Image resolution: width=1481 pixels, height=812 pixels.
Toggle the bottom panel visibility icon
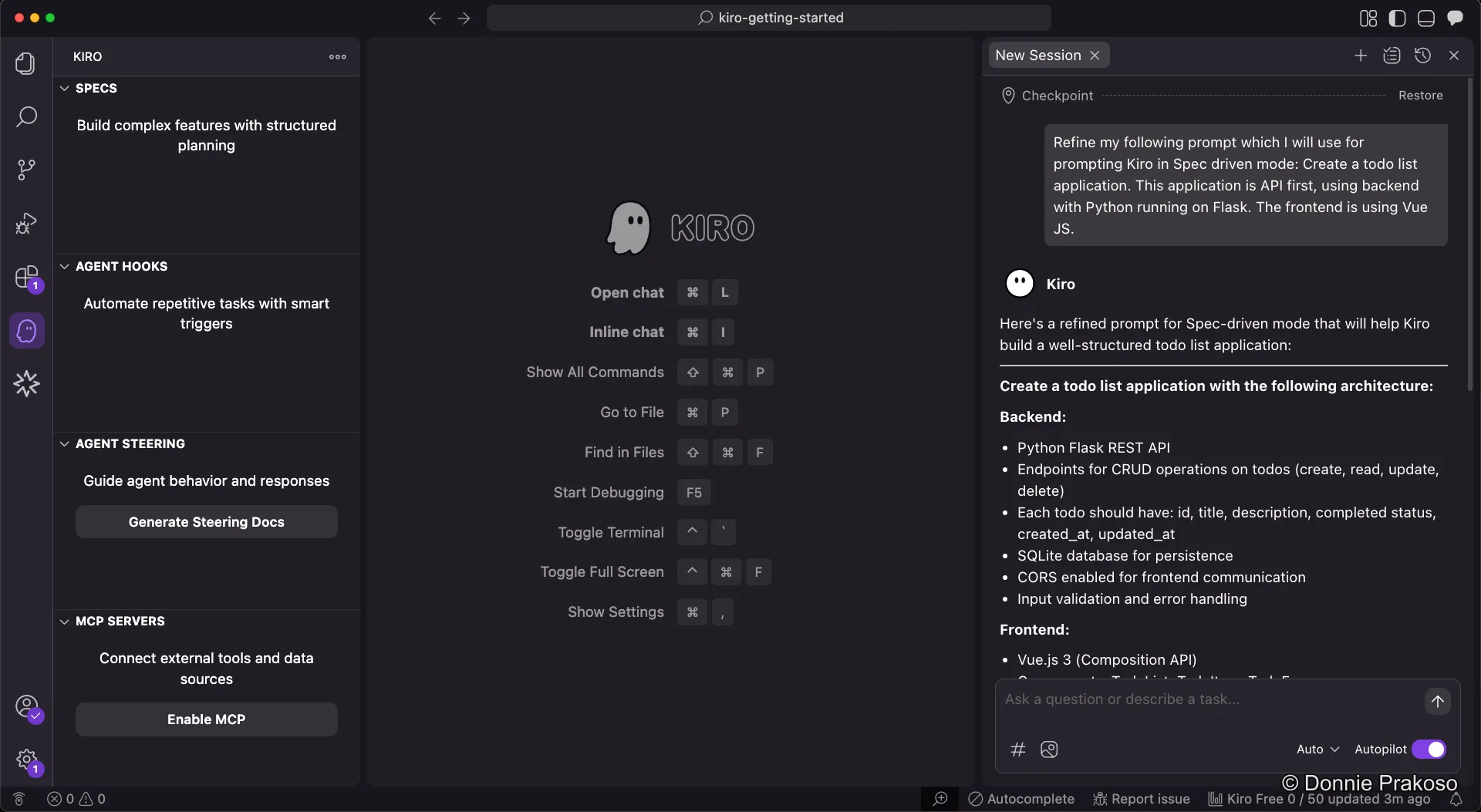pos(1426,18)
